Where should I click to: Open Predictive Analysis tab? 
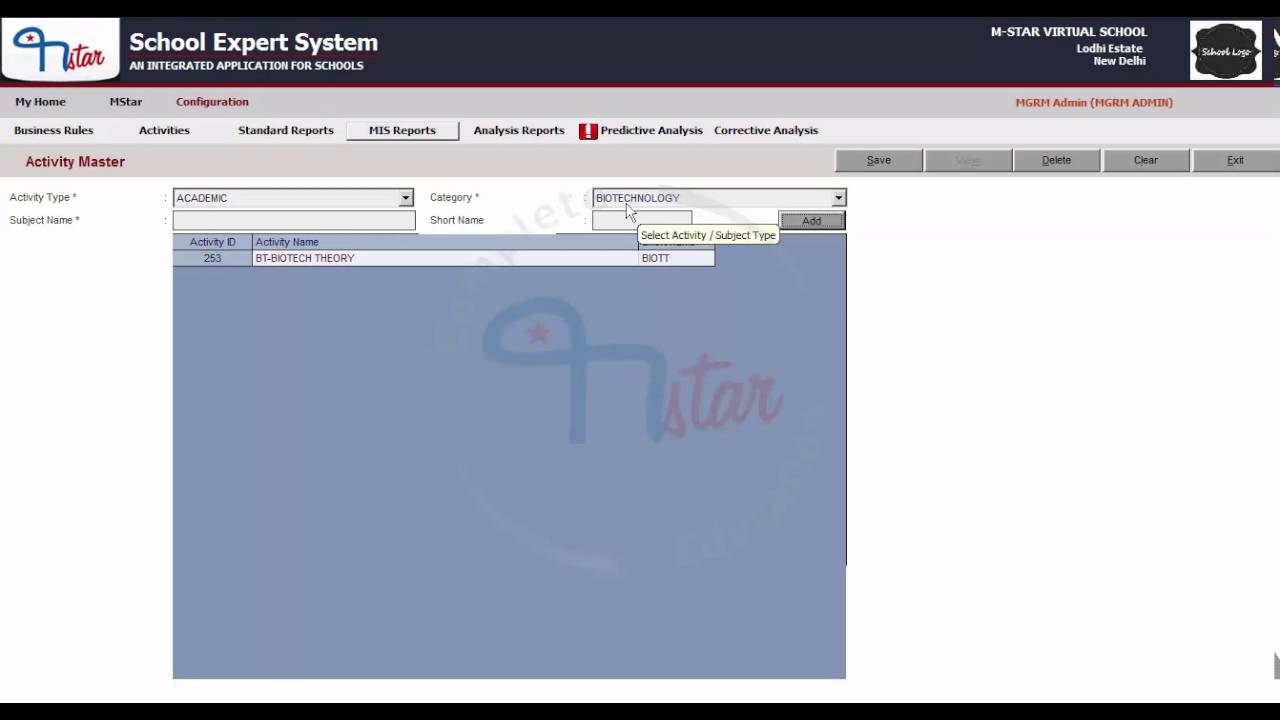coord(651,130)
